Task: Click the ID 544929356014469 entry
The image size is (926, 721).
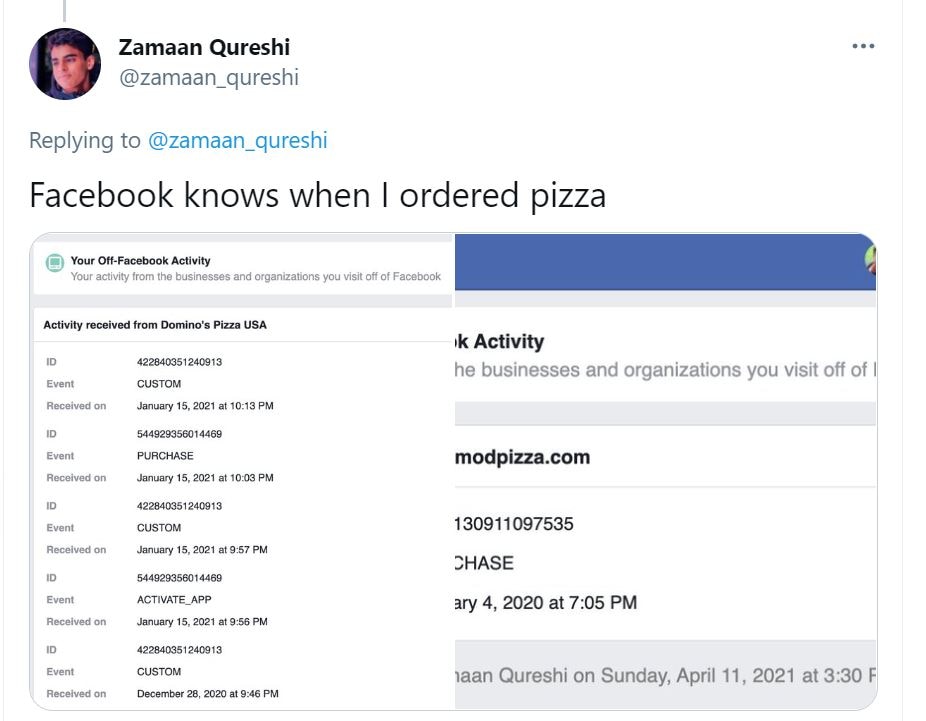Action: point(180,434)
